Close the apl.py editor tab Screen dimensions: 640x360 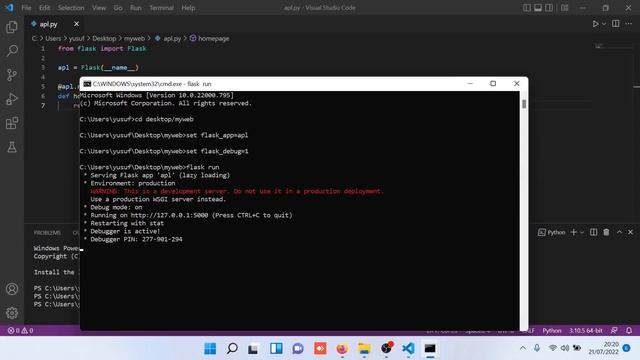pos(76,24)
